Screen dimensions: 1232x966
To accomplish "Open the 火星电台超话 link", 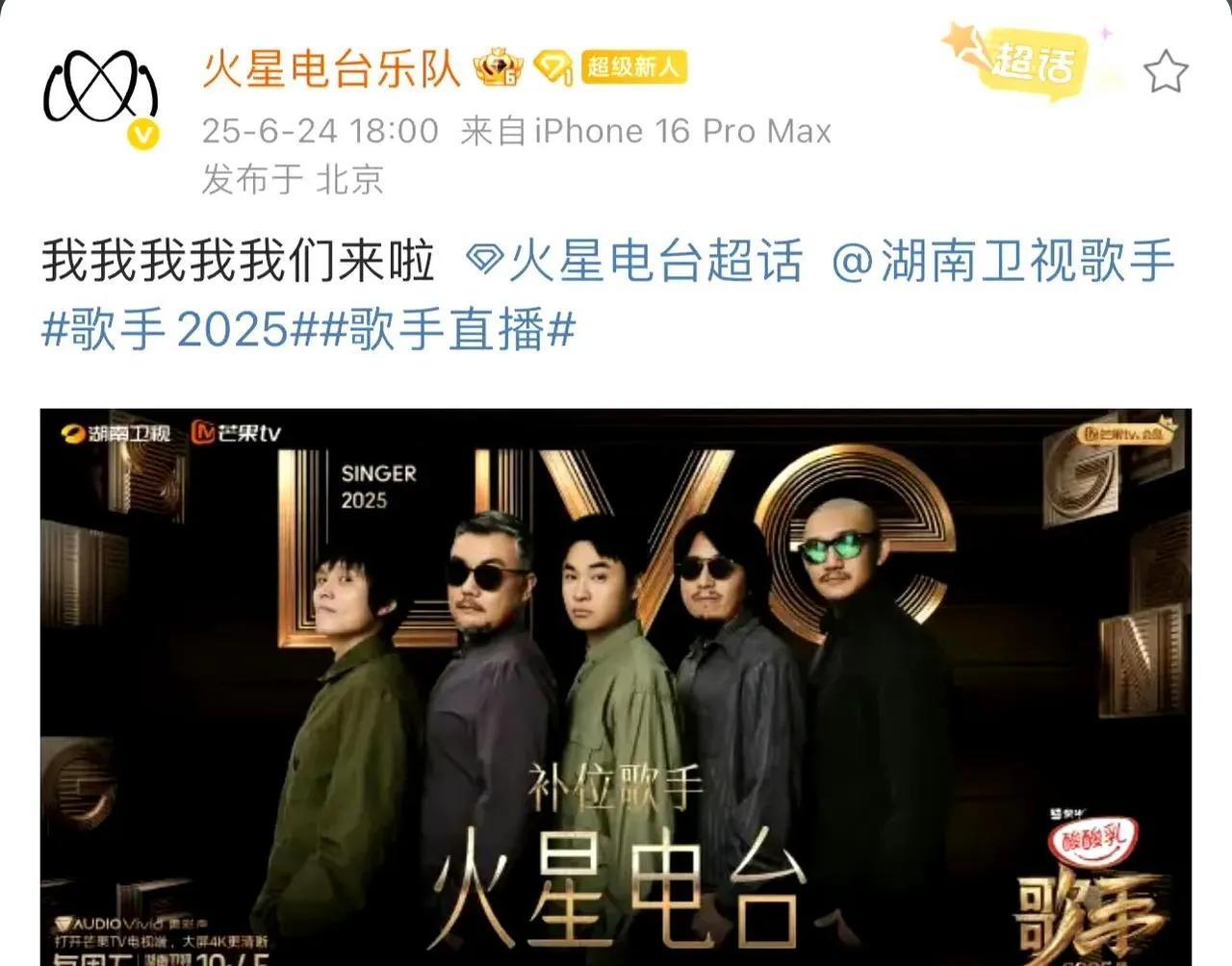I will 654,261.
